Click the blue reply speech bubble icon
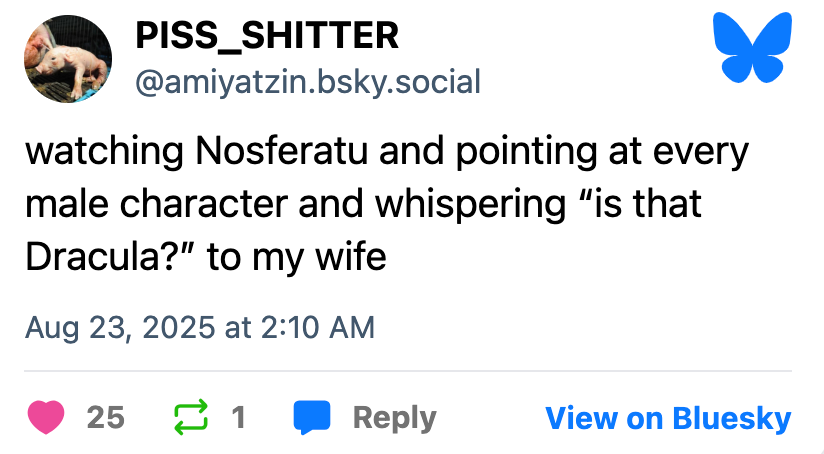Viewport: 824px width, 454px height. [x=312, y=417]
